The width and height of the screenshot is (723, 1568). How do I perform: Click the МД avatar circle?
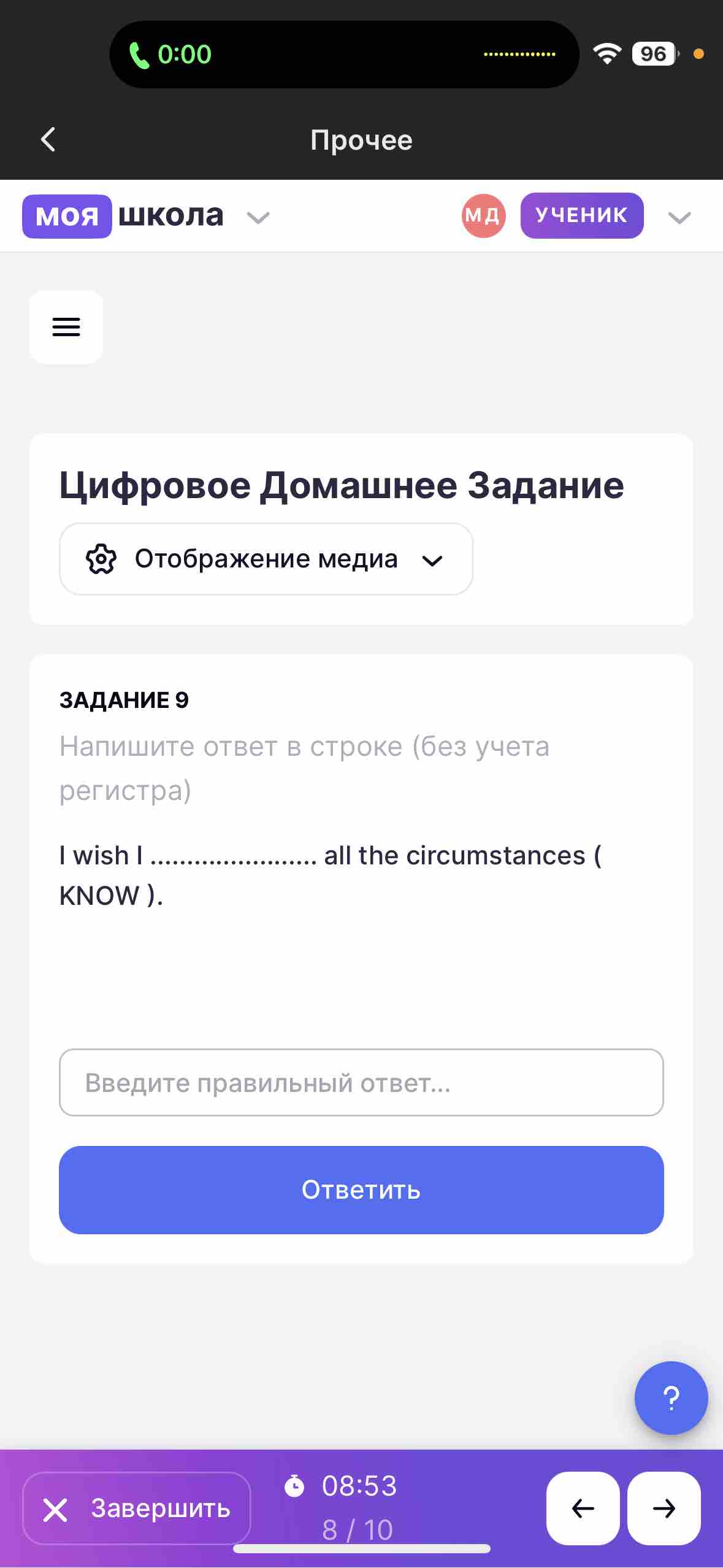point(483,216)
